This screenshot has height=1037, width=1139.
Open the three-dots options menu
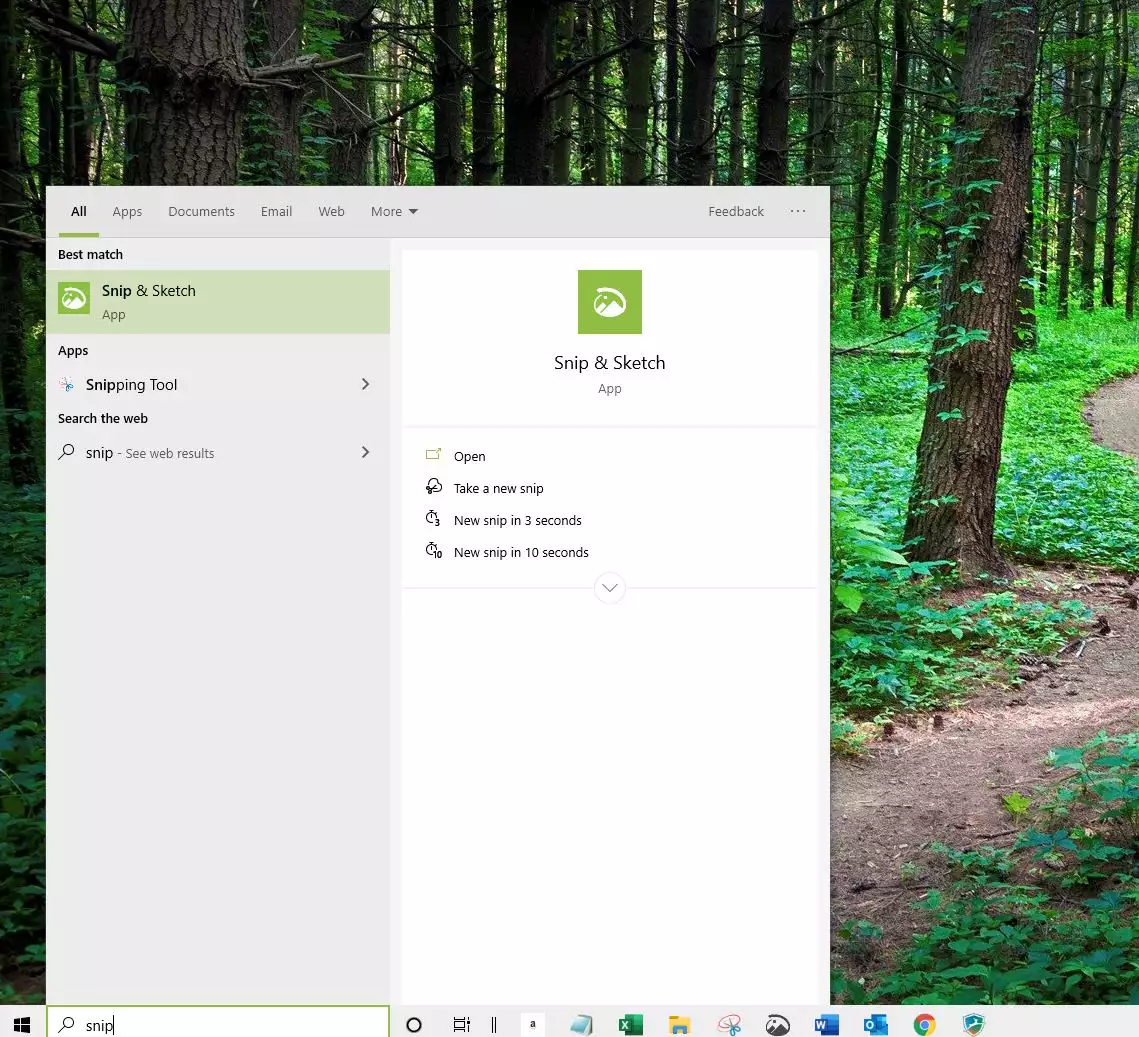click(798, 211)
